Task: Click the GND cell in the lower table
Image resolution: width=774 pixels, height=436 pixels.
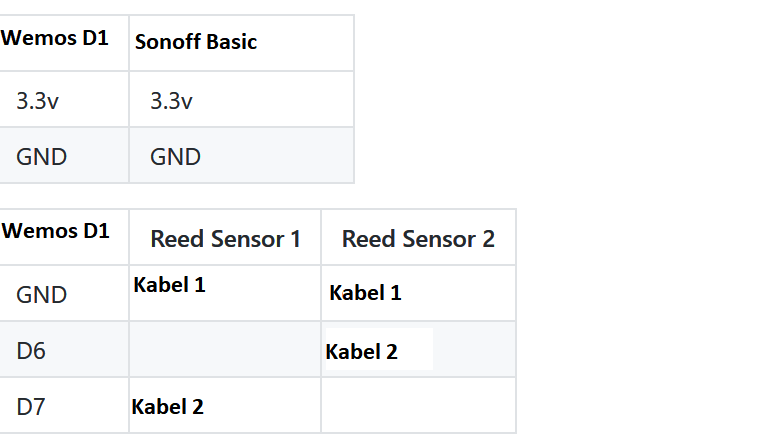Action: (41, 294)
